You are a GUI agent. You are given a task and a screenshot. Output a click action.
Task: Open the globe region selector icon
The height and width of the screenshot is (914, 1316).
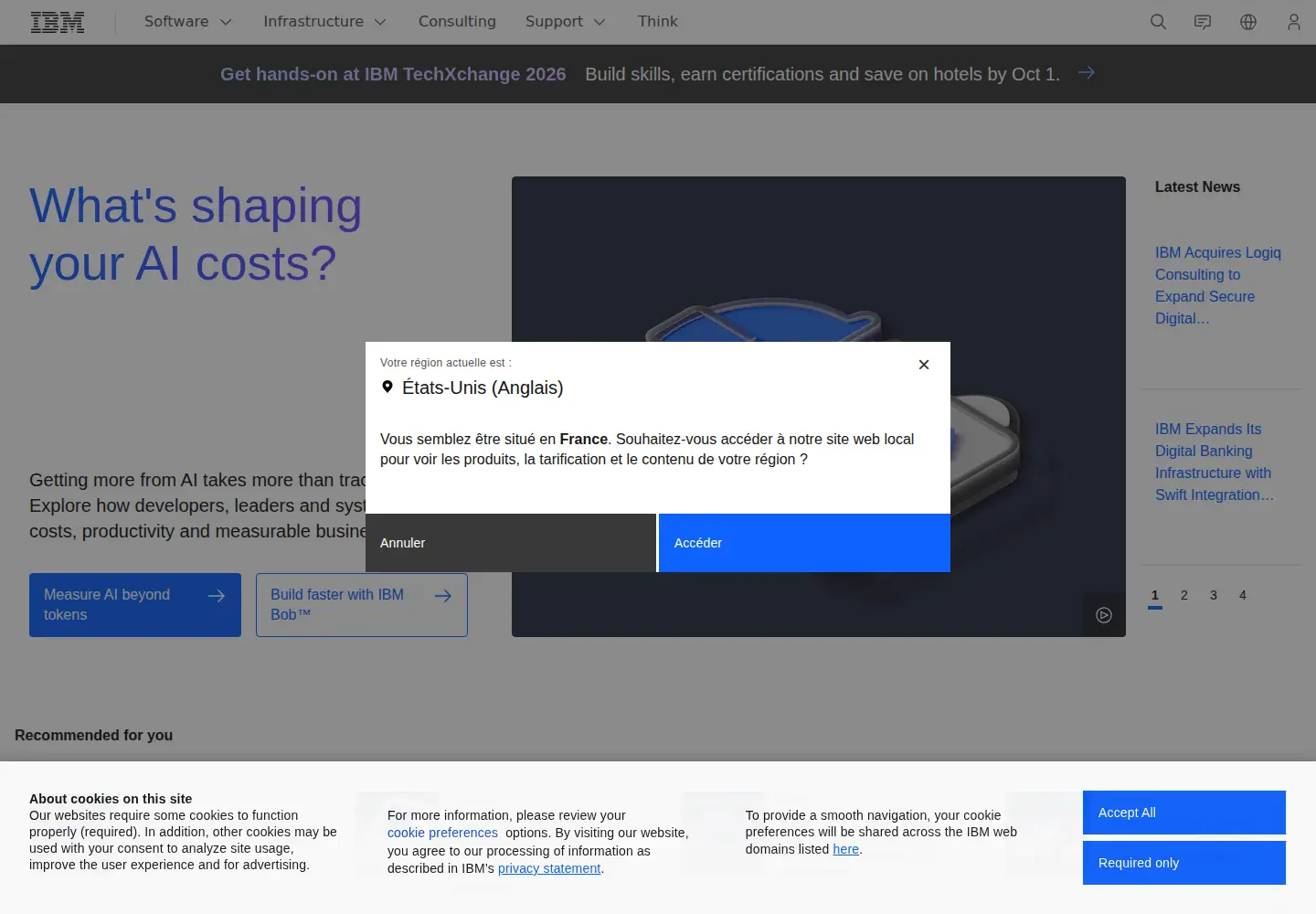1248,22
